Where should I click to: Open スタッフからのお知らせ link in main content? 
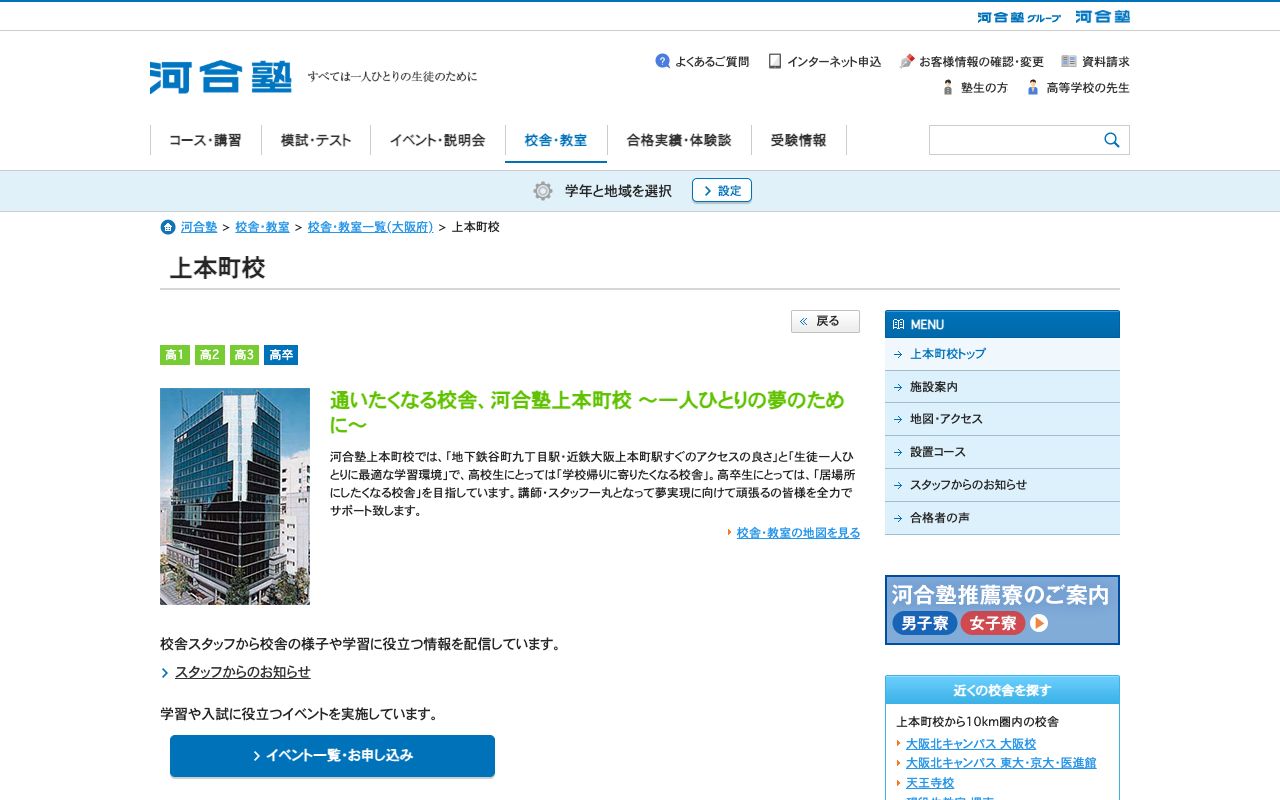pos(242,672)
